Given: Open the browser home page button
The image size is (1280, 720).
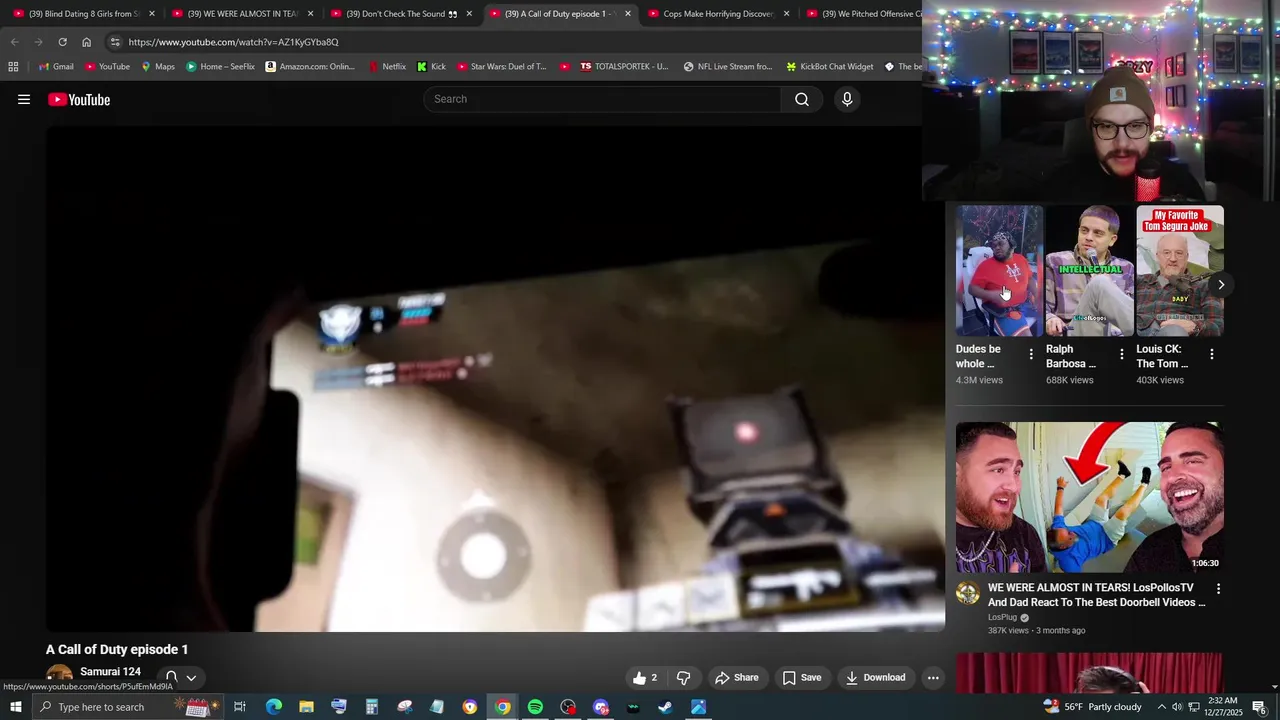Looking at the screenshot, I should [86, 42].
